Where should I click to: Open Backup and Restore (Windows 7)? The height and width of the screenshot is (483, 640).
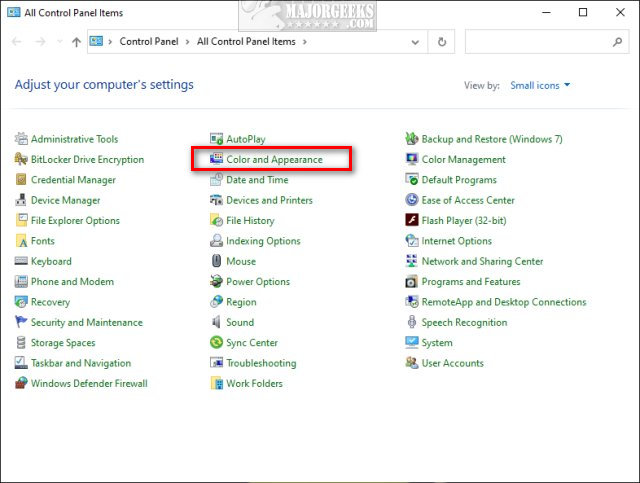492,139
